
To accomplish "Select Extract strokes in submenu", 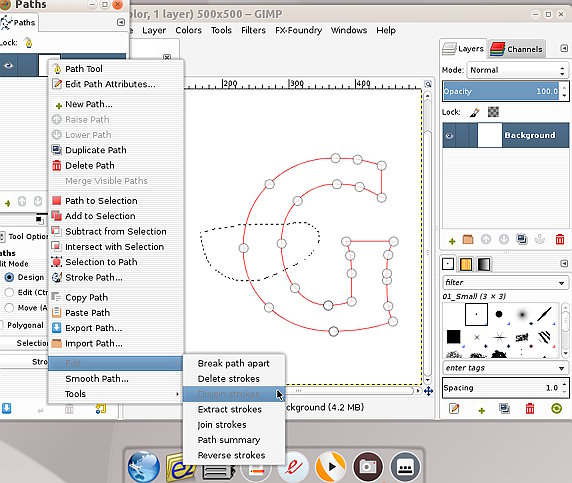I will [234, 409].
